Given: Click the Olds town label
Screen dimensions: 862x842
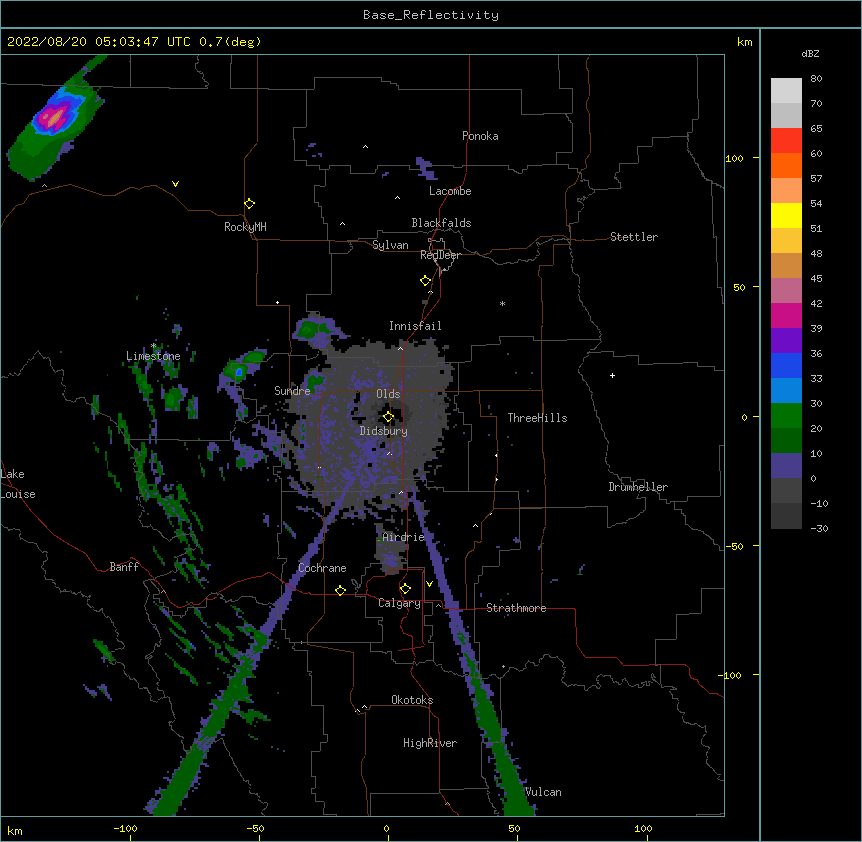Looking at the screenshot, I should 388,394.
